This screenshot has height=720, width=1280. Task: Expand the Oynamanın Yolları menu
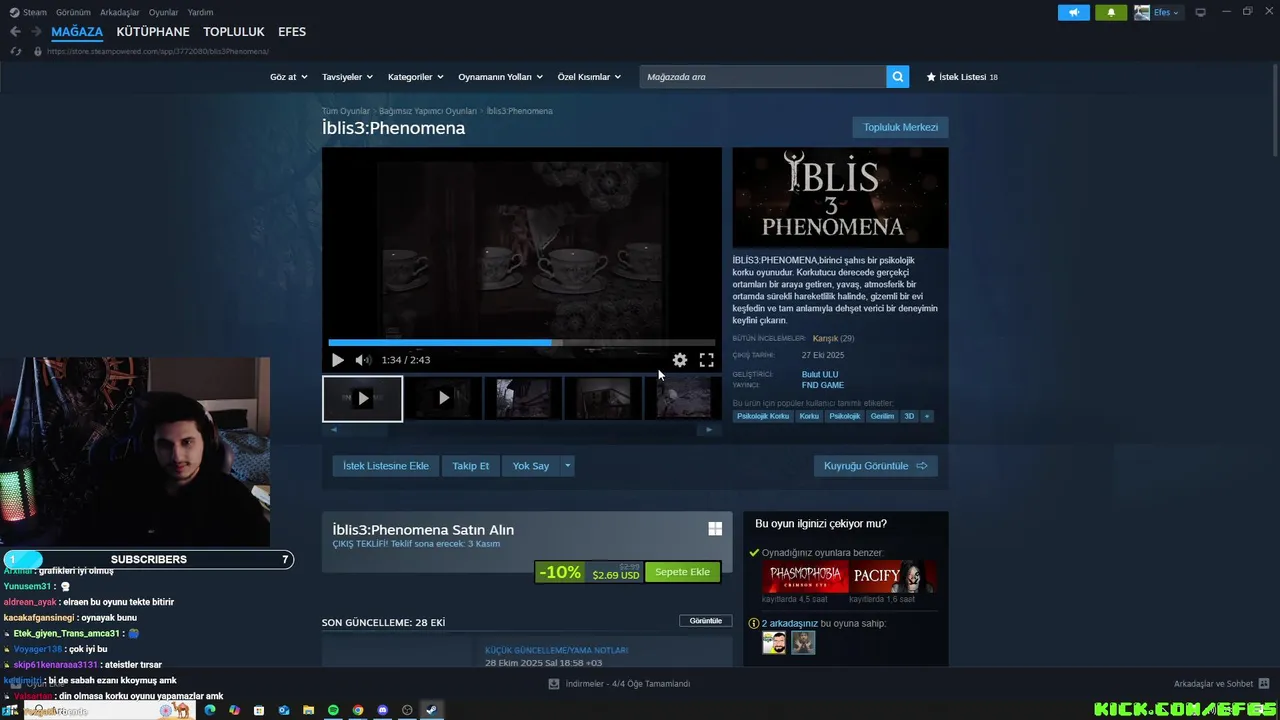click(500, 77)
